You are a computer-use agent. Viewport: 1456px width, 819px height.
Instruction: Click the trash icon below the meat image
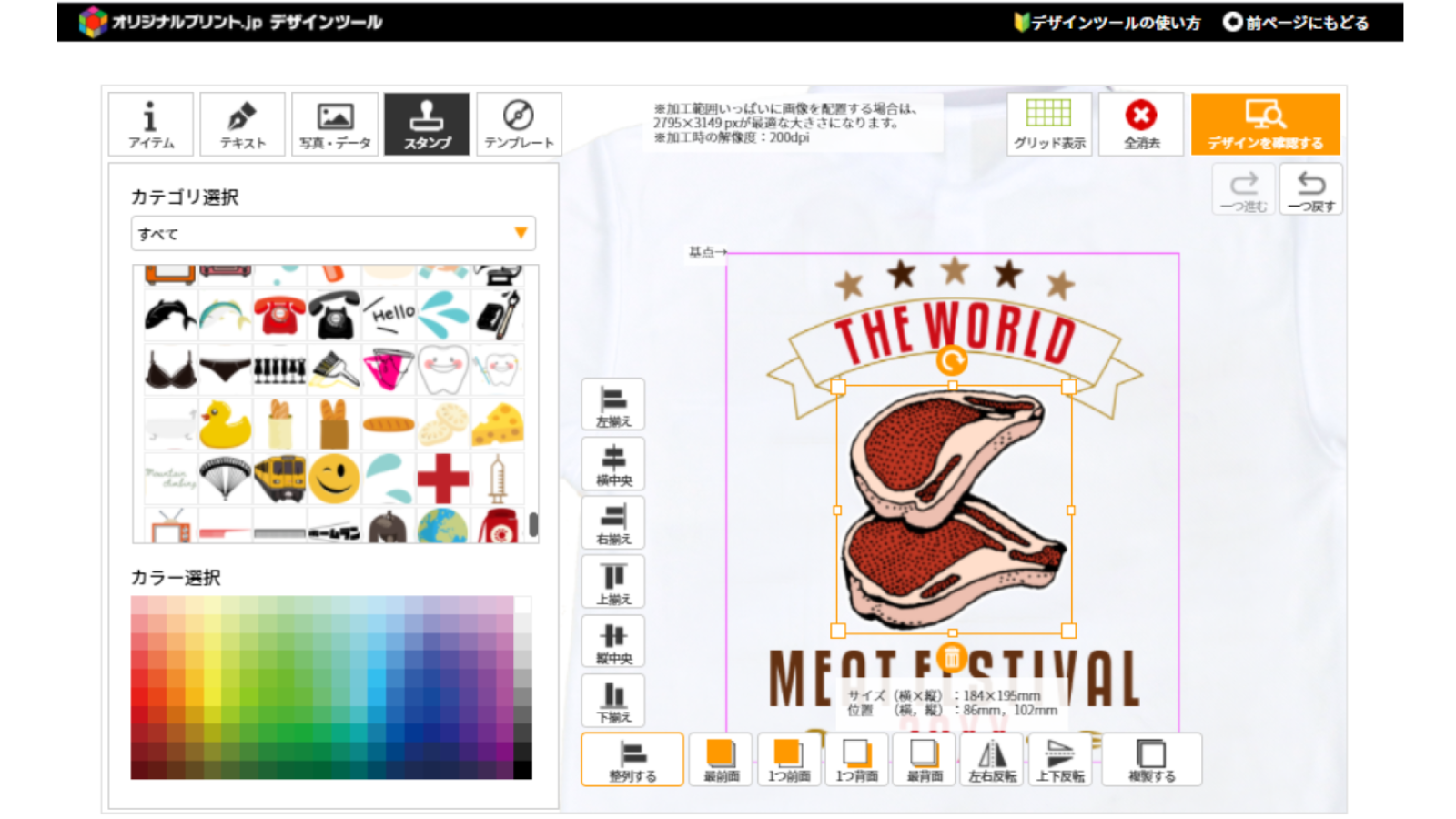[x=952, y=656]
